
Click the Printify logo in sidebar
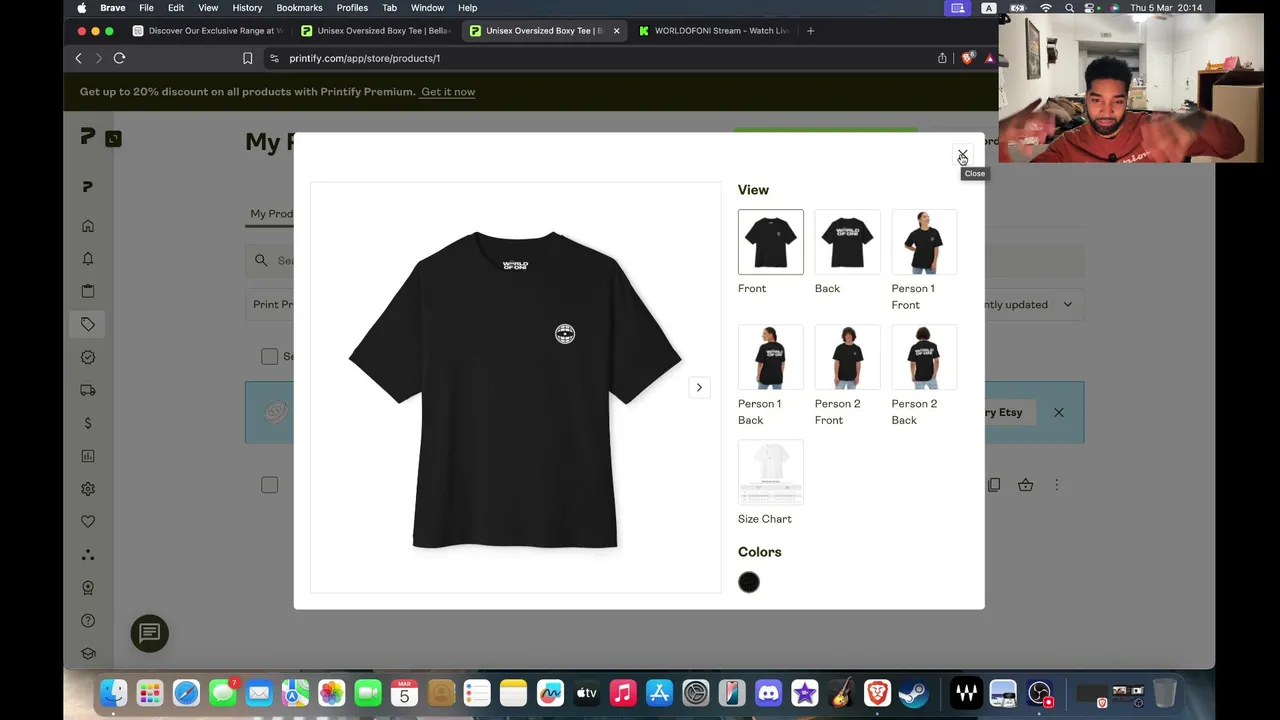pyautogui.click(x=88, y=137)
